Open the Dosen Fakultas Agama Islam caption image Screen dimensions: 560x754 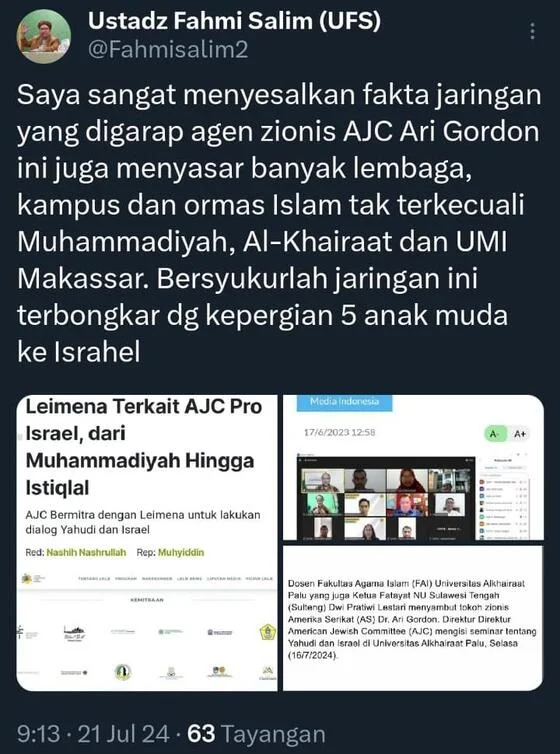point(413,618)
